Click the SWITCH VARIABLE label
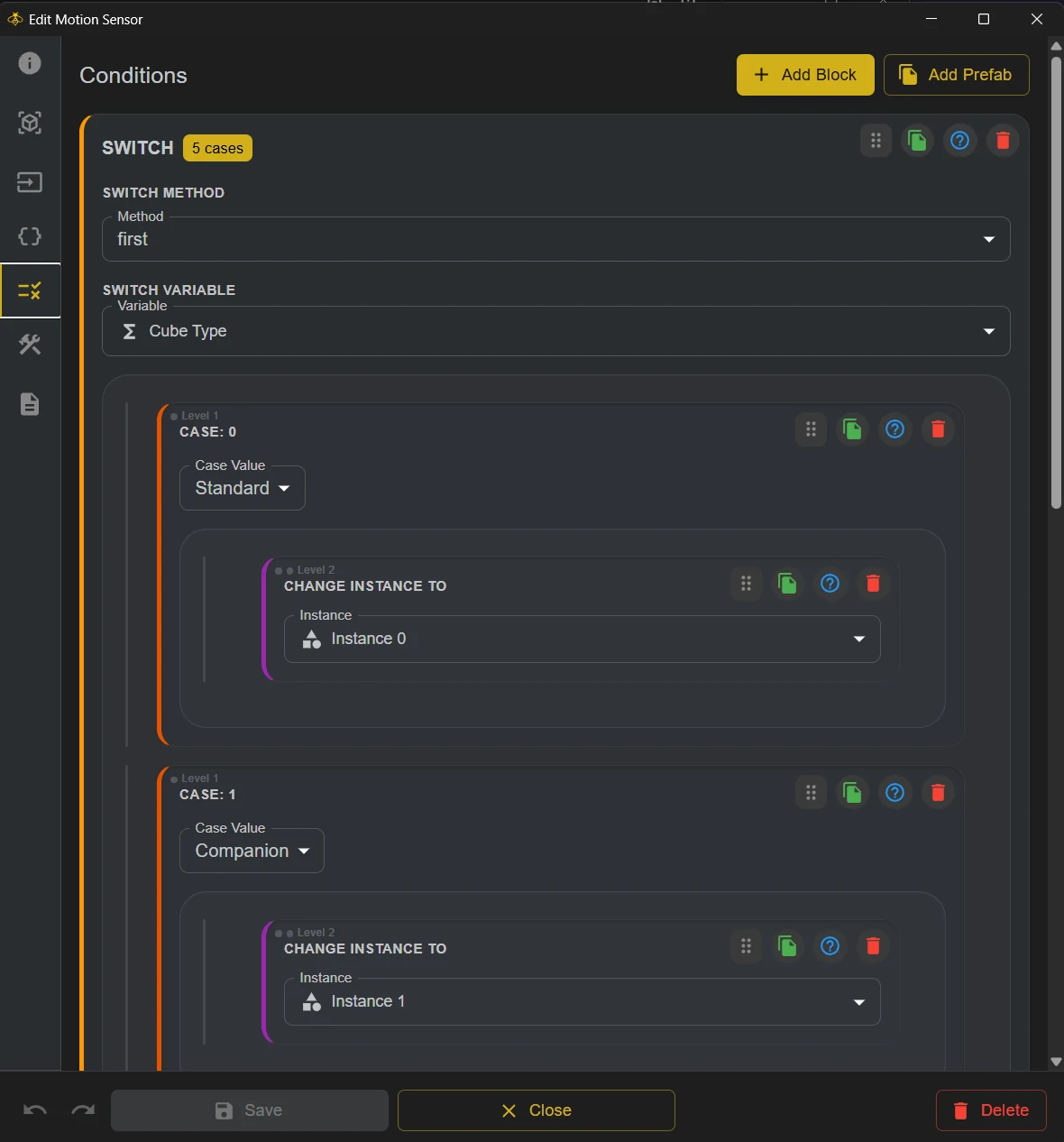1064x1142 pixels. [x=169, y=290]
